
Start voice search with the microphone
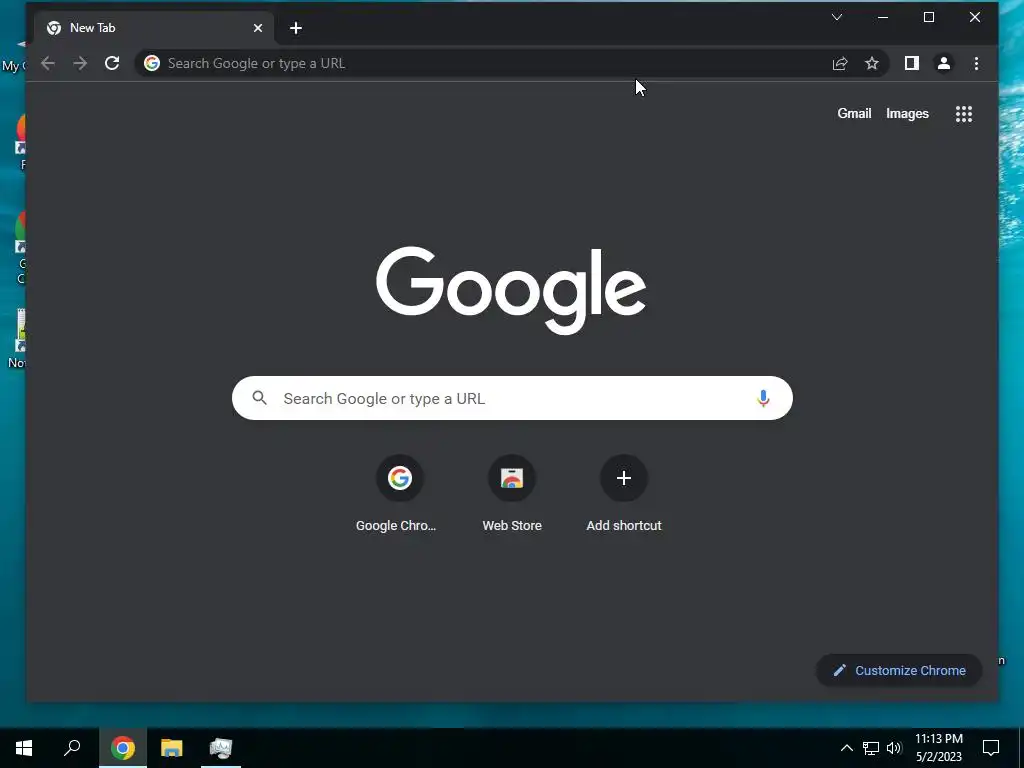763,398
